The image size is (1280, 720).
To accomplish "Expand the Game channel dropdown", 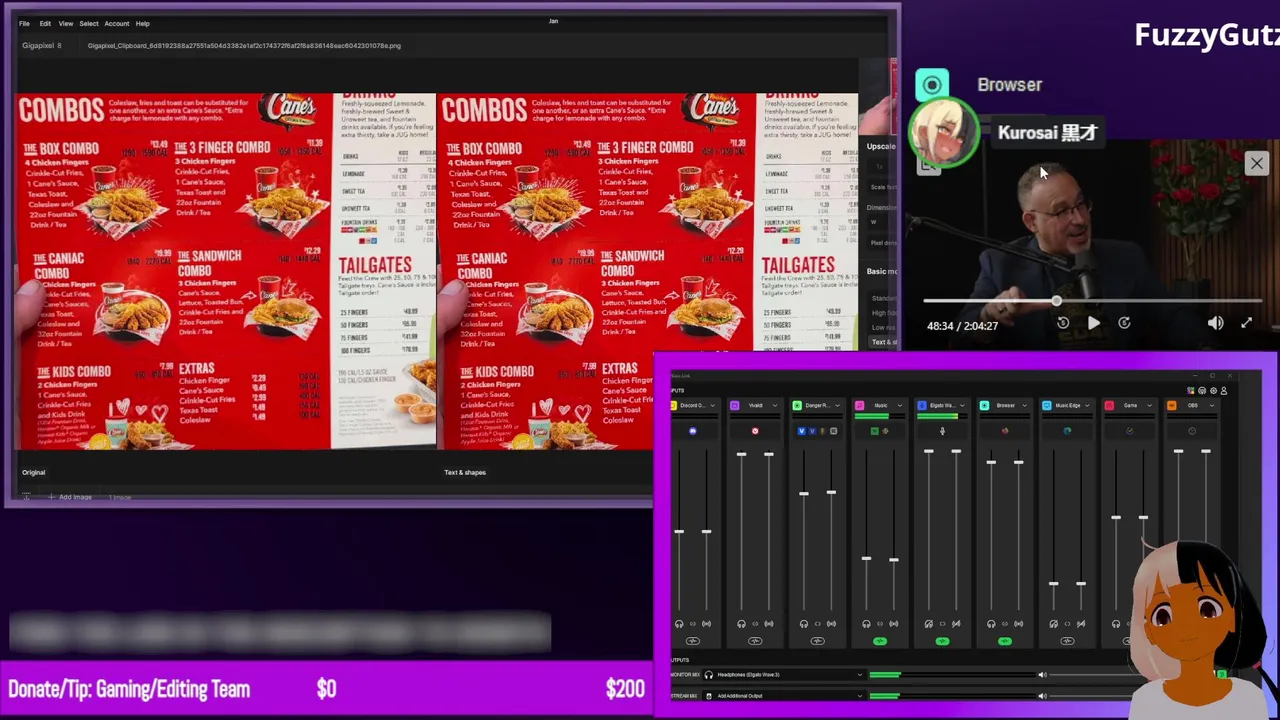I will [x=1148, y=406].
